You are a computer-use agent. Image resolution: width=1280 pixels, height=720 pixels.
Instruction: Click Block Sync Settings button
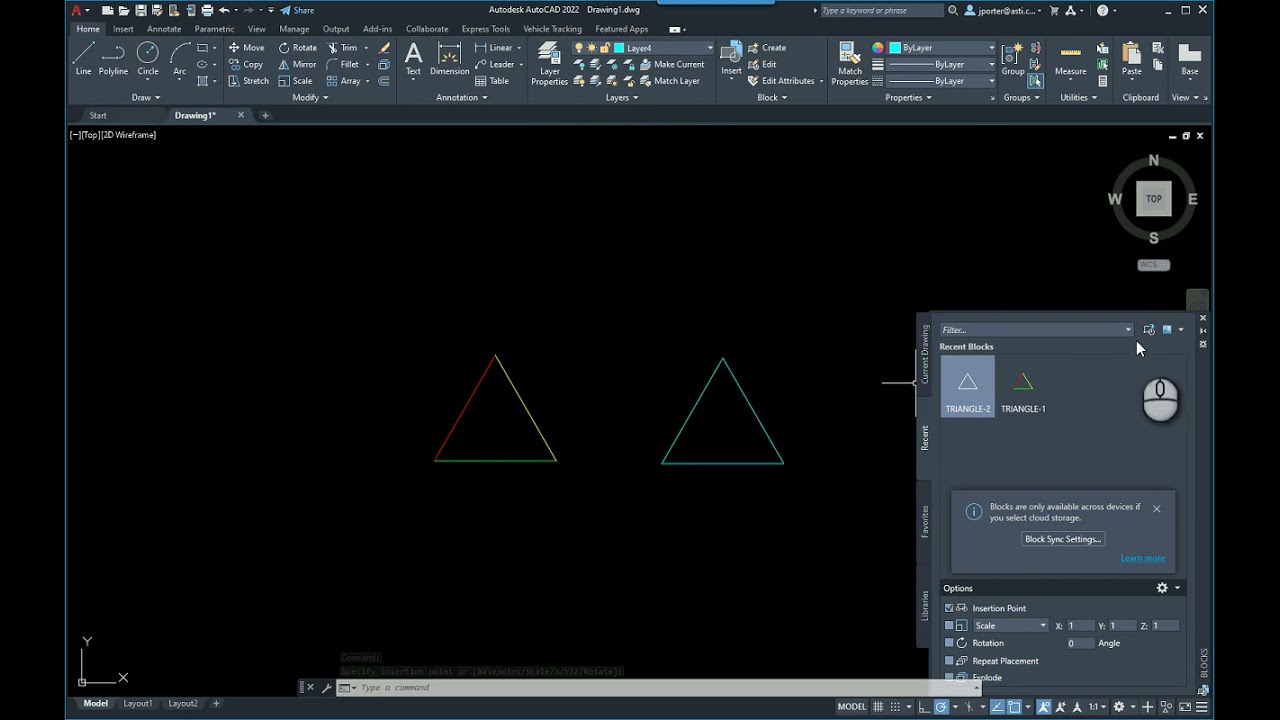(1063, 539)
